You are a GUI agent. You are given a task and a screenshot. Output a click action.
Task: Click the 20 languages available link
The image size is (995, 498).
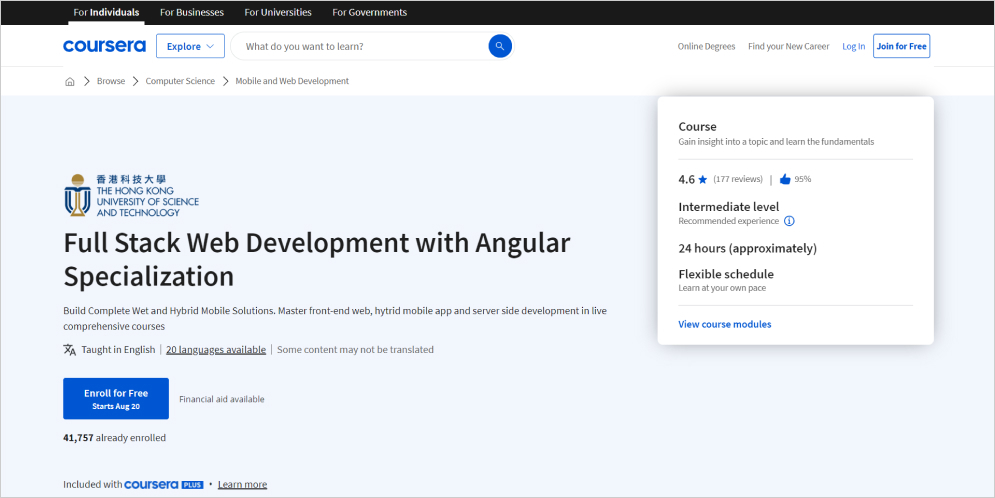point(216,350)
